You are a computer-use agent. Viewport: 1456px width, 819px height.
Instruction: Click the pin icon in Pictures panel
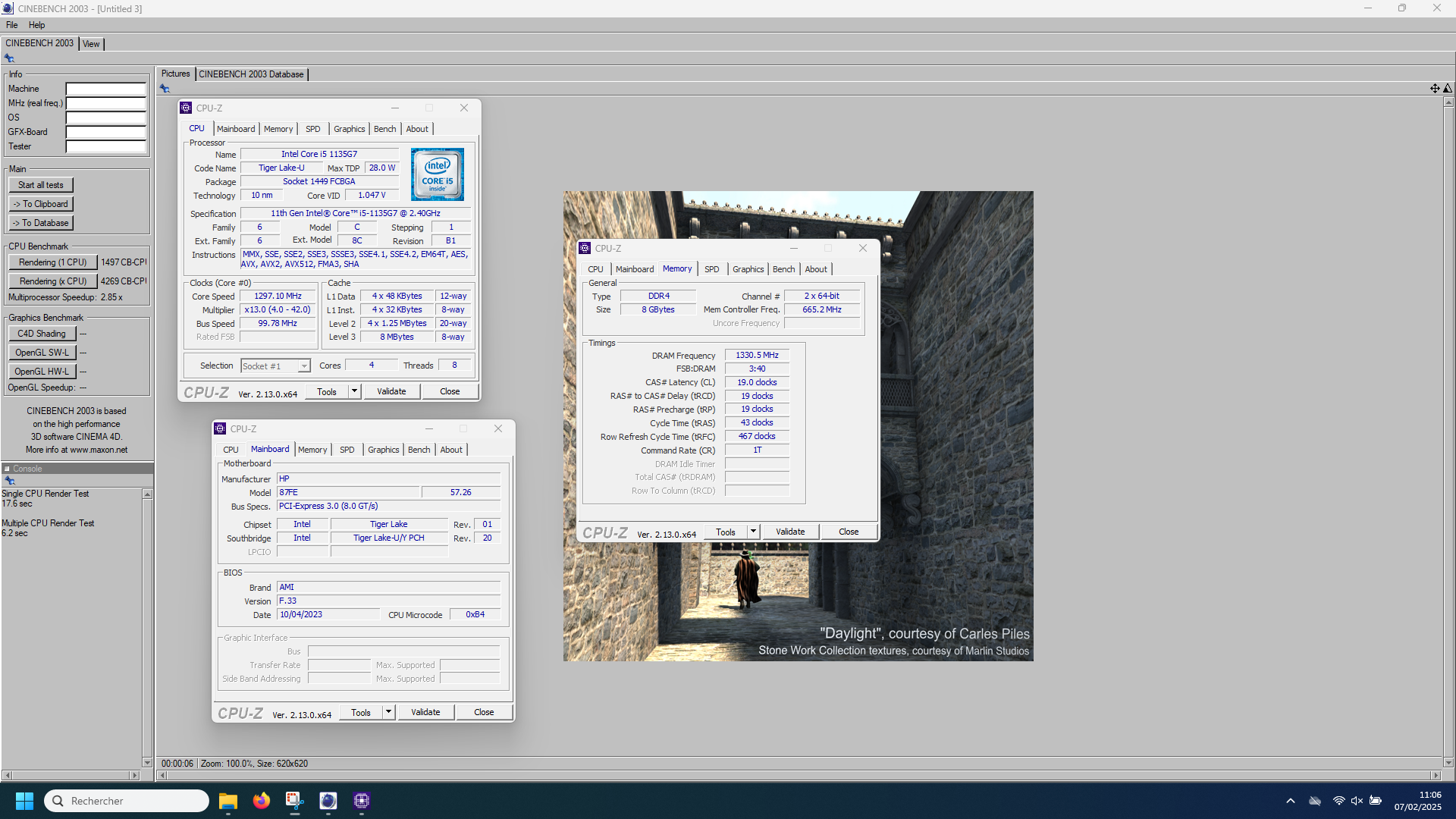(165, 89)
